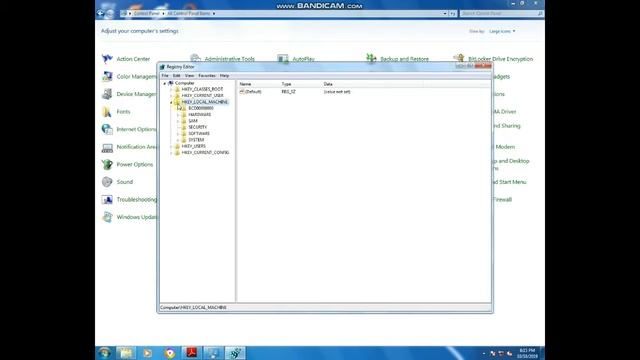Click the taskbar clock and date

(527, 353)
